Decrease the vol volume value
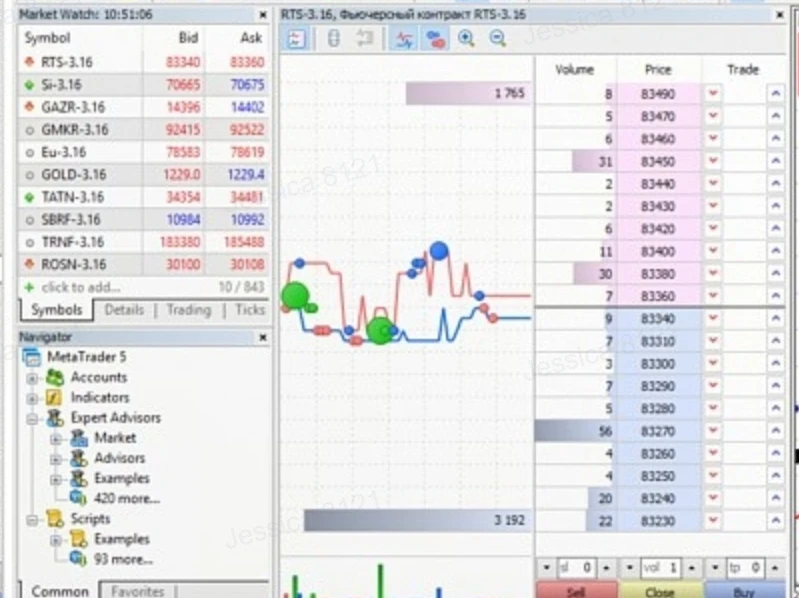This screenshot has width=799, height=598. pos(630,567)
